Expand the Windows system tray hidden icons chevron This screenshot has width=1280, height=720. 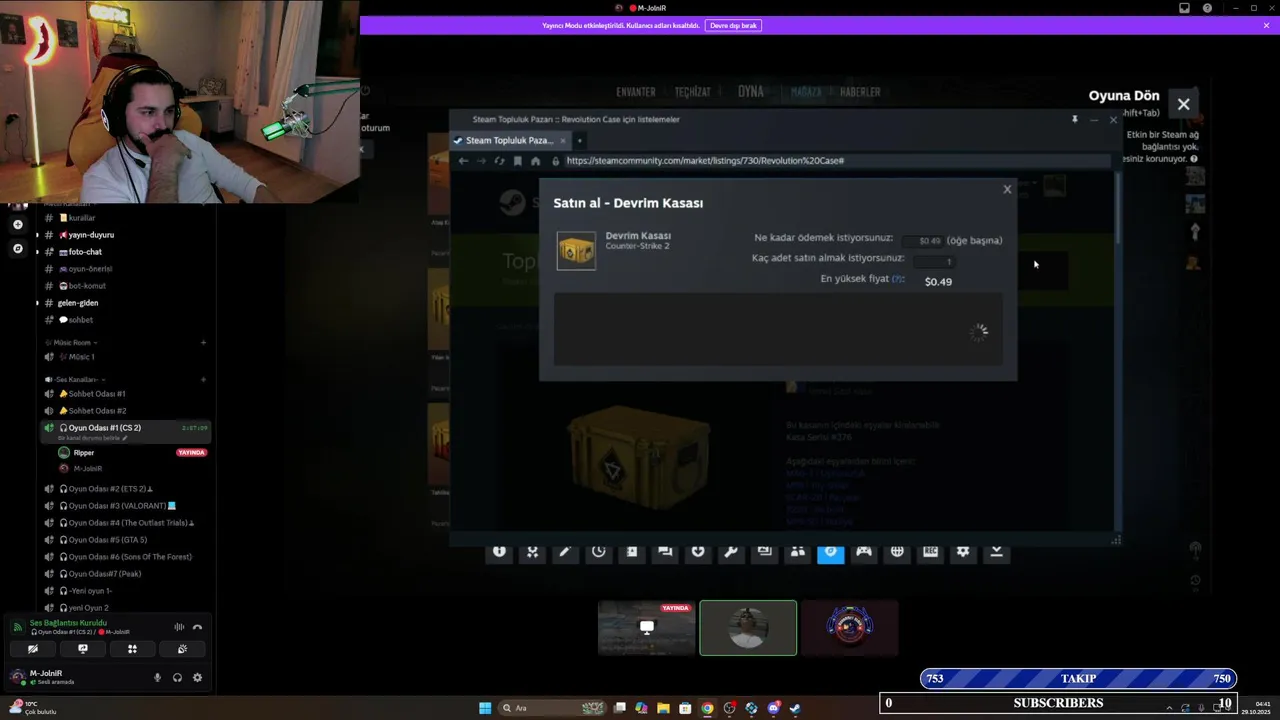[x=1169, y=708]
